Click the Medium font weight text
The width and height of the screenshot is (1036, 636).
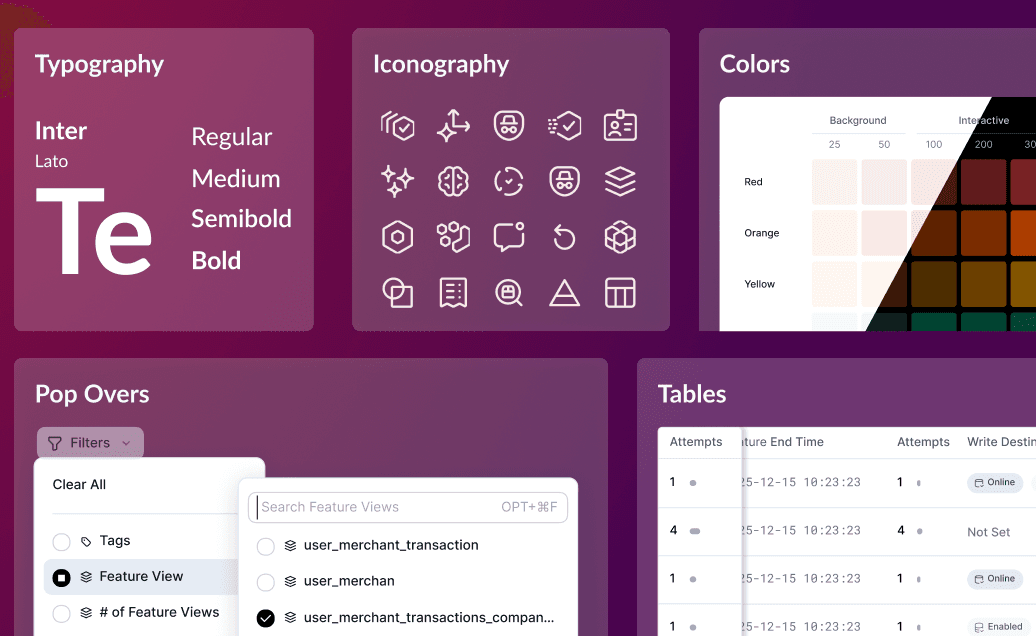click(x=236, y=178)
